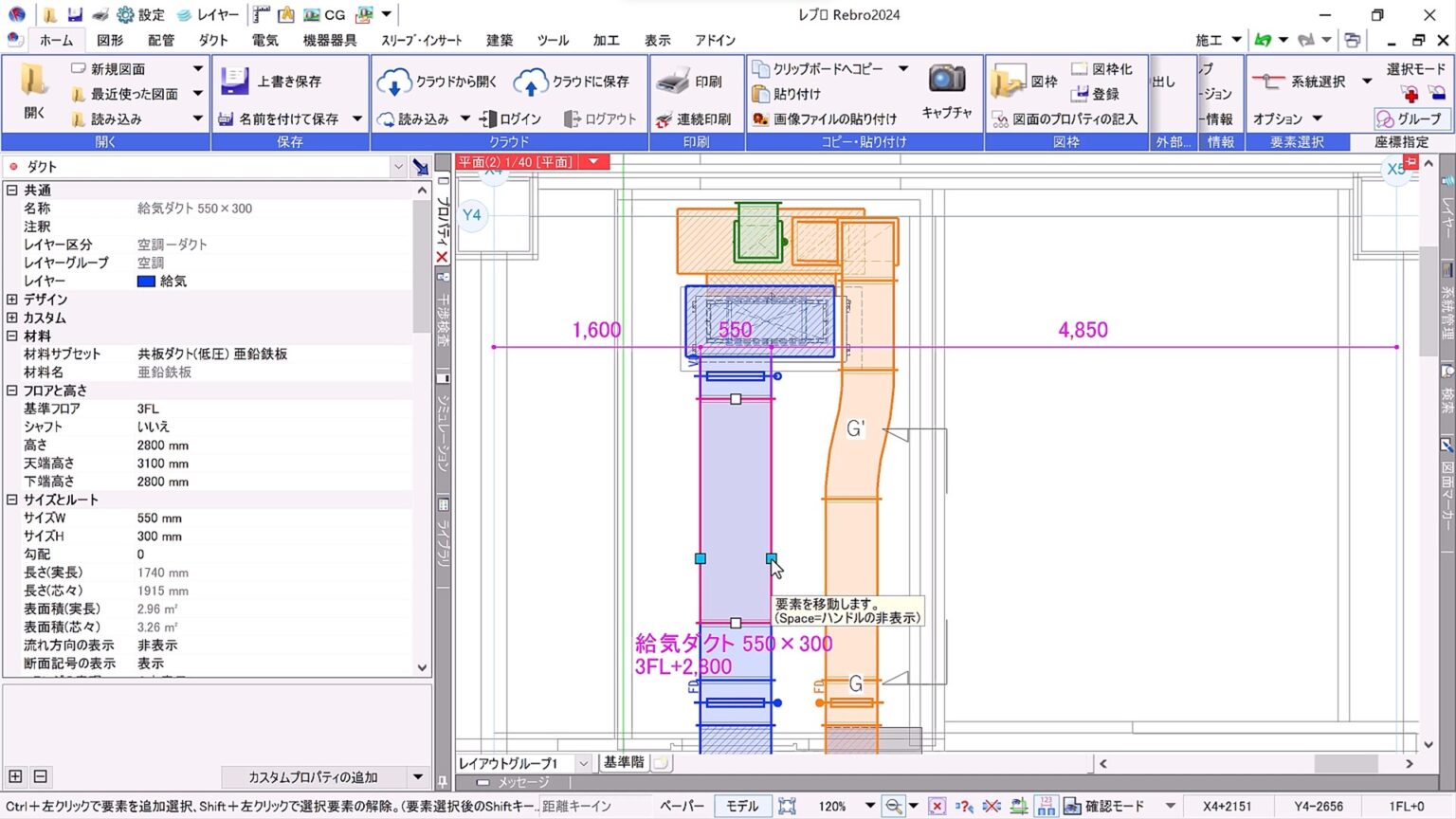Image resolution: width=1456 pixels, height=819 pixels.
Task: Open the レイアウトグループ1 dropdown
Action: (583, 763)
